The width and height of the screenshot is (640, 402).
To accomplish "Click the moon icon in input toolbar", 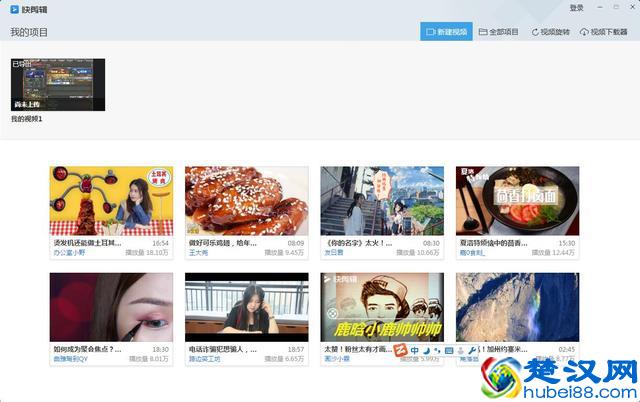I will (427, 351).
